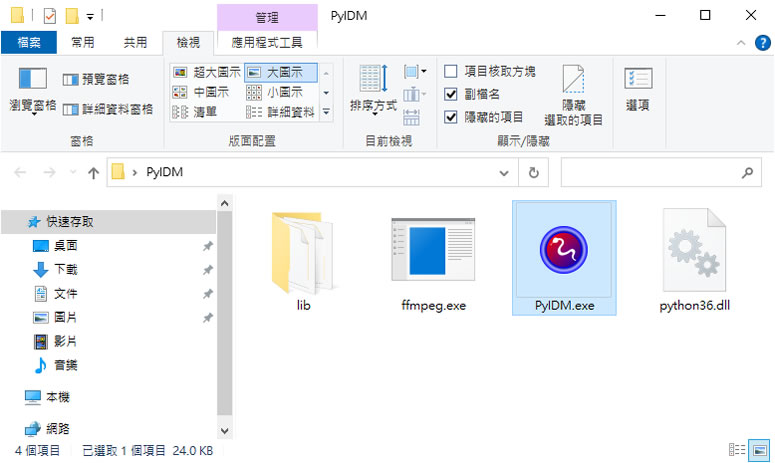
Task: Unpin 桌面 using its pin icon
Action: [208, 246]
